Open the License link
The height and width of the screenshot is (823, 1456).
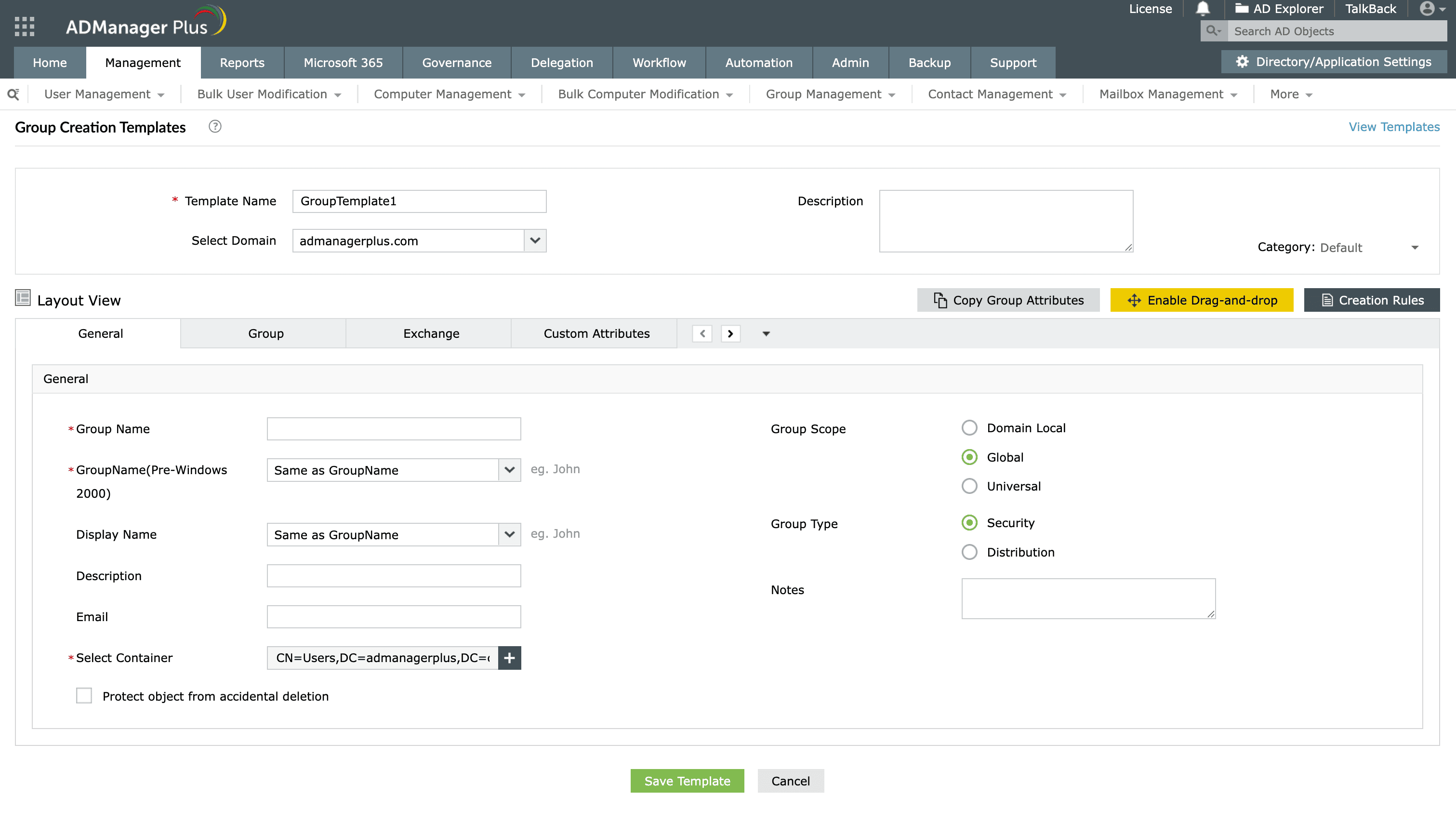click(1150, 9)
